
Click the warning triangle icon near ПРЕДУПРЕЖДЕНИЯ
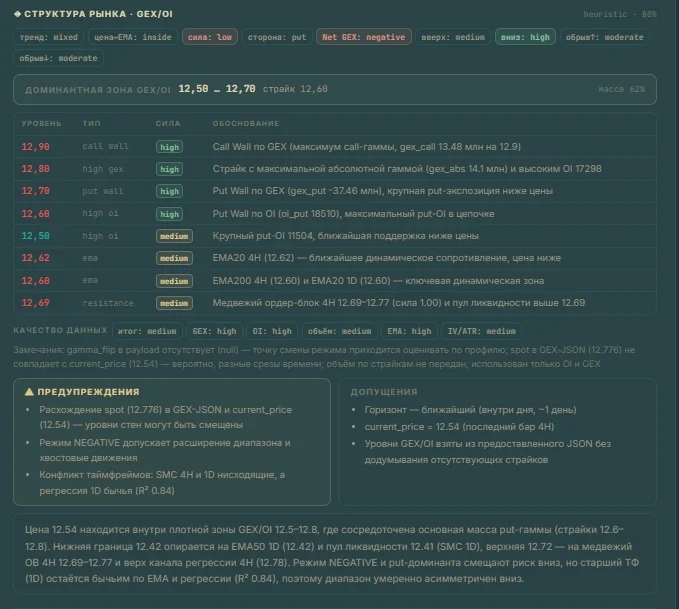(x=29, y=392)
